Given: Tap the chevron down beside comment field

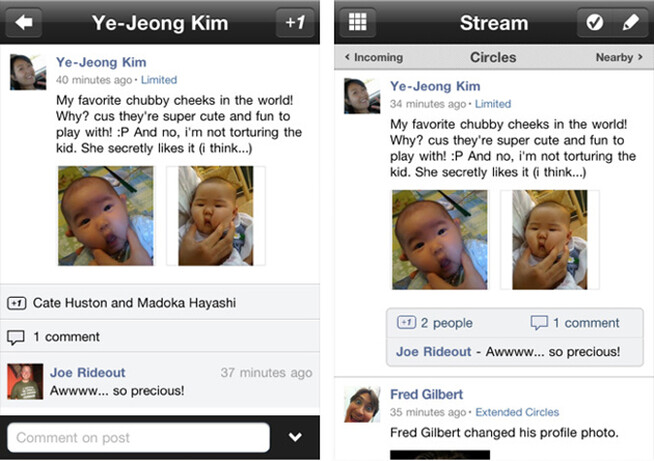Looking at the screenshot, I should click(295, 437).
